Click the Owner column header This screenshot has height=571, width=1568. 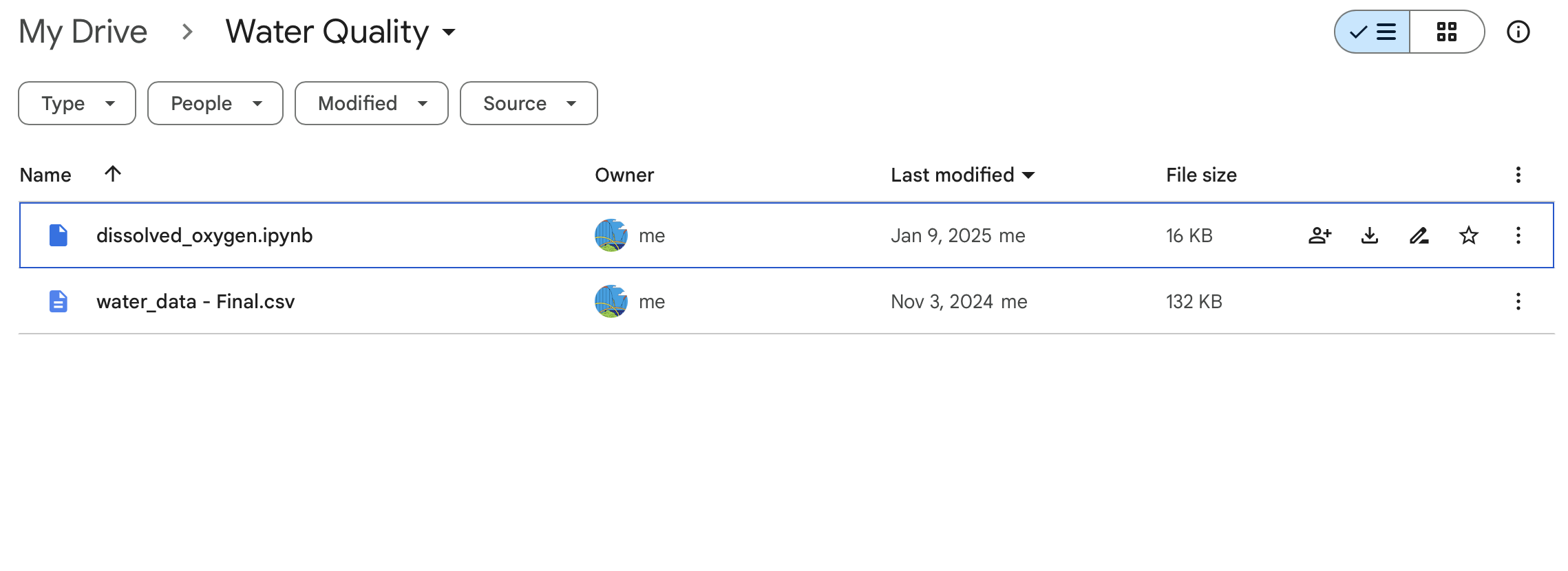coord(624,175)
